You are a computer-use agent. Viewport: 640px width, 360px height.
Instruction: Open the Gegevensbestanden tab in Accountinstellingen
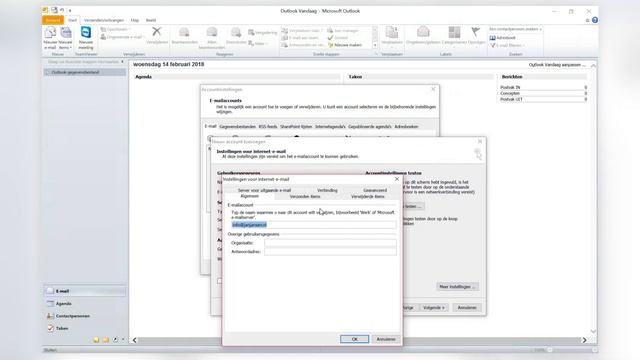point(237,127)
